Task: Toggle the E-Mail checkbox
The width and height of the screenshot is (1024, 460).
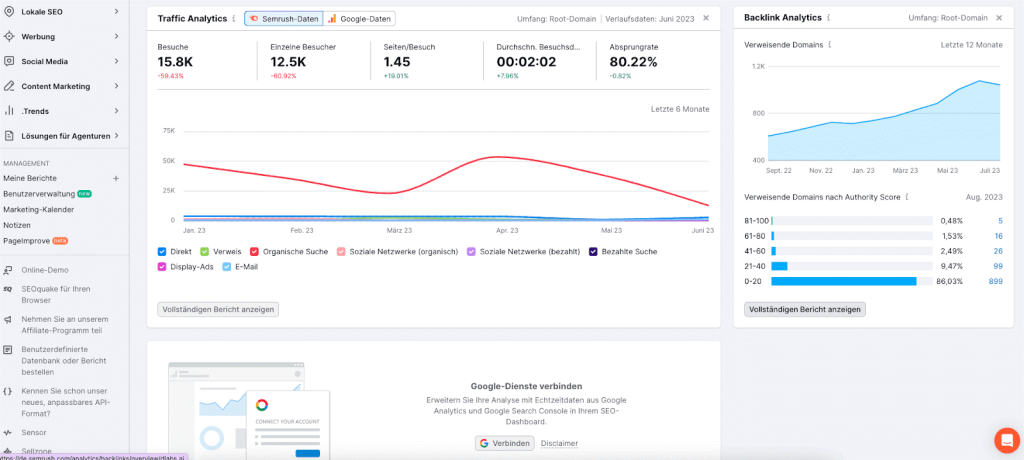Action: tap(227, 267)
